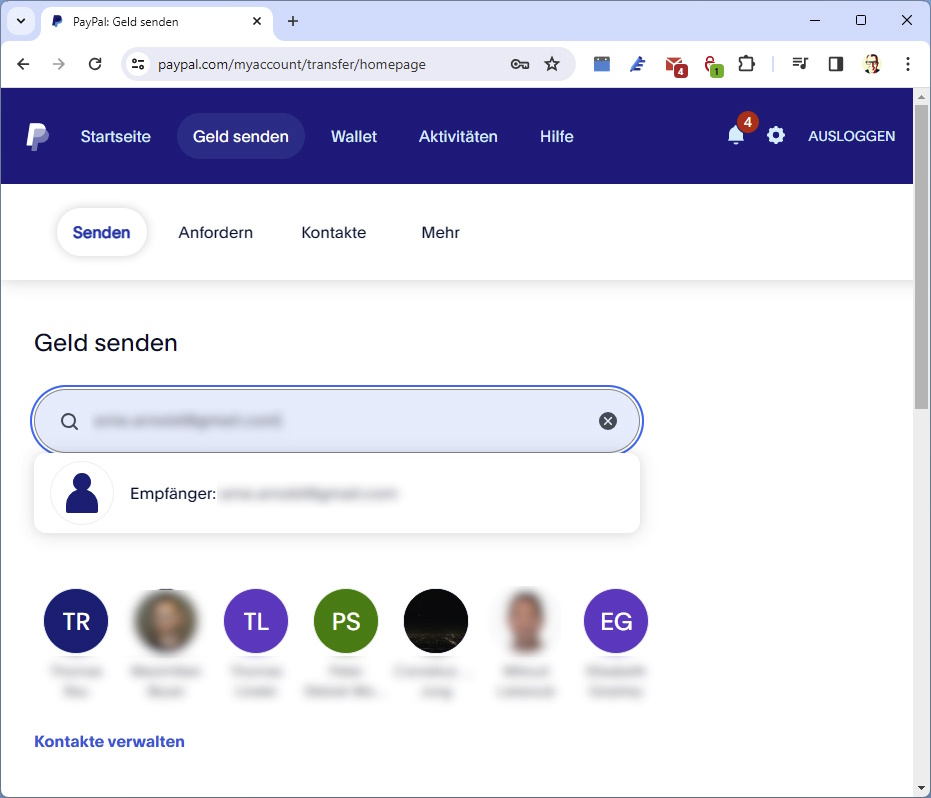
Task: Select the suggested Empfänger result
Action: (x=337, y=493)
